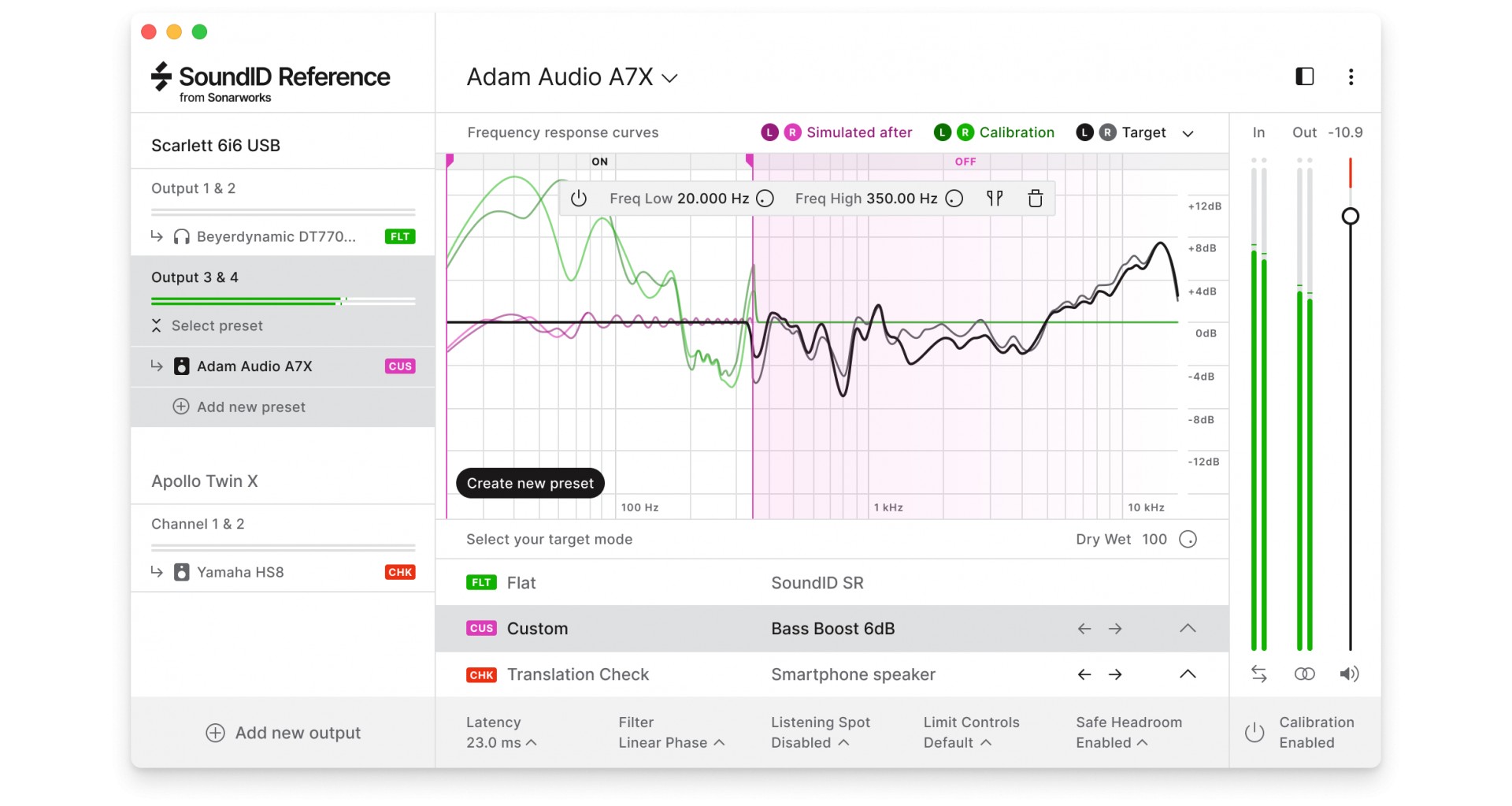Click the filter split icon in toolbar
The width and height of the screenshot is (1512, 806).
995,199
